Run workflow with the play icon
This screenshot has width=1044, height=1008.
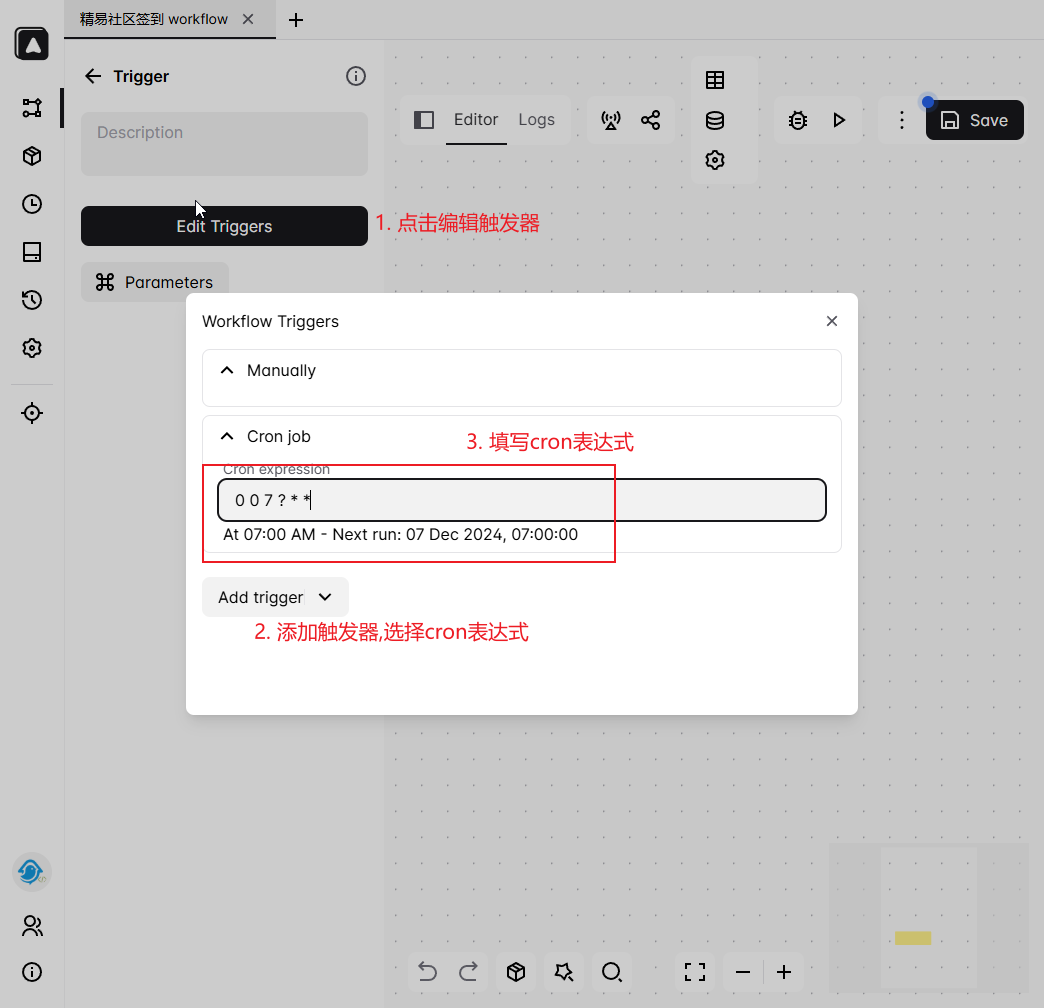click(839, 120)
